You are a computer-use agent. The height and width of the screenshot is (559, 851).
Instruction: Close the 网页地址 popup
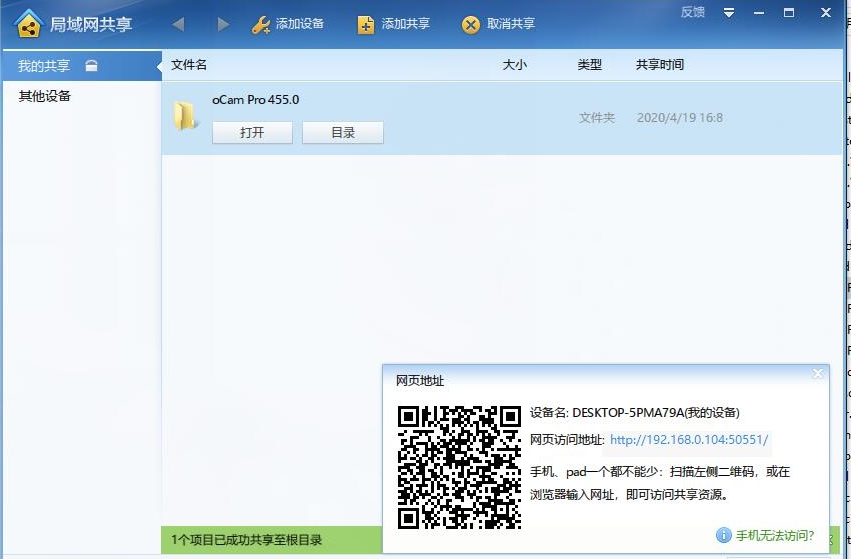coord(817,374)
